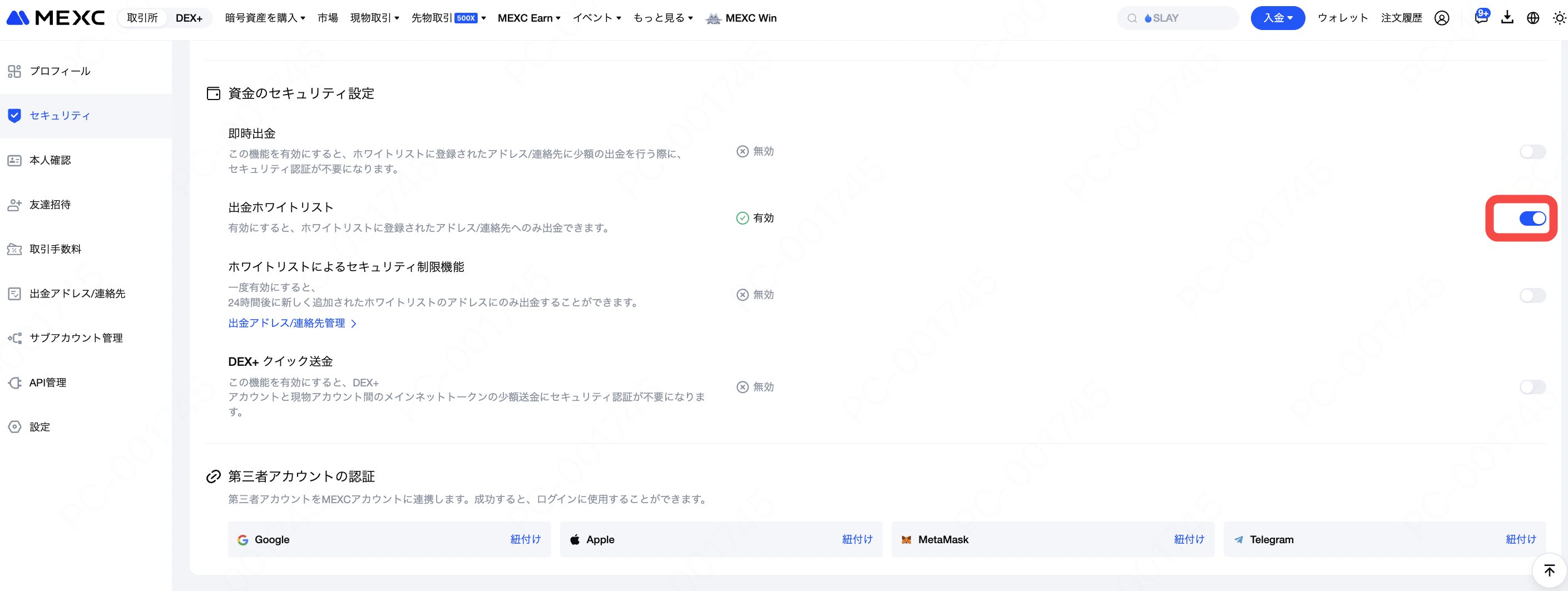Expand the 現物取引 dropdown menu

click(374, 18)
